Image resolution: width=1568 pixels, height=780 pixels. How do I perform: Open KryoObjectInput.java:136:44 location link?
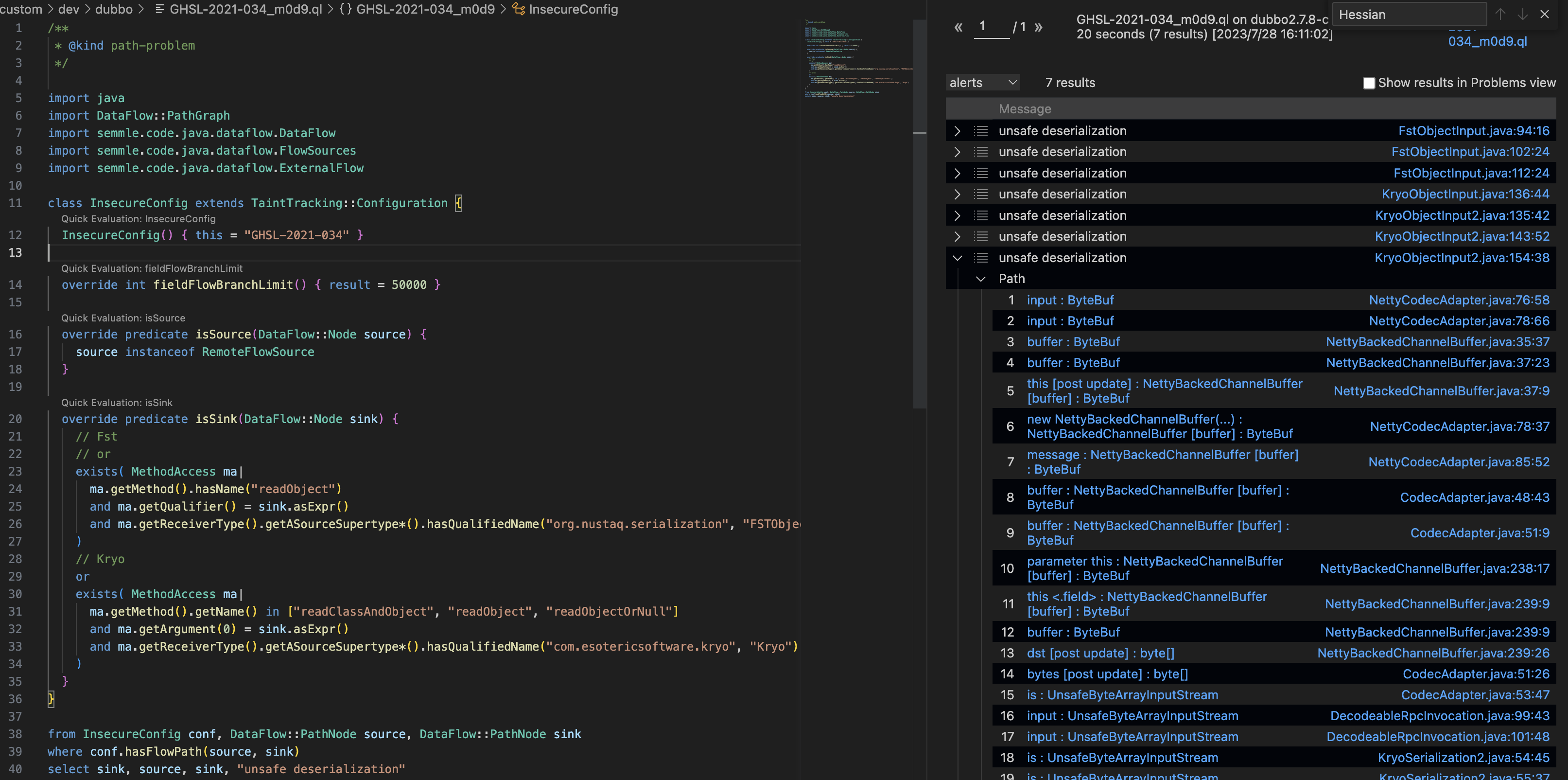click(x=1465, y=194)
